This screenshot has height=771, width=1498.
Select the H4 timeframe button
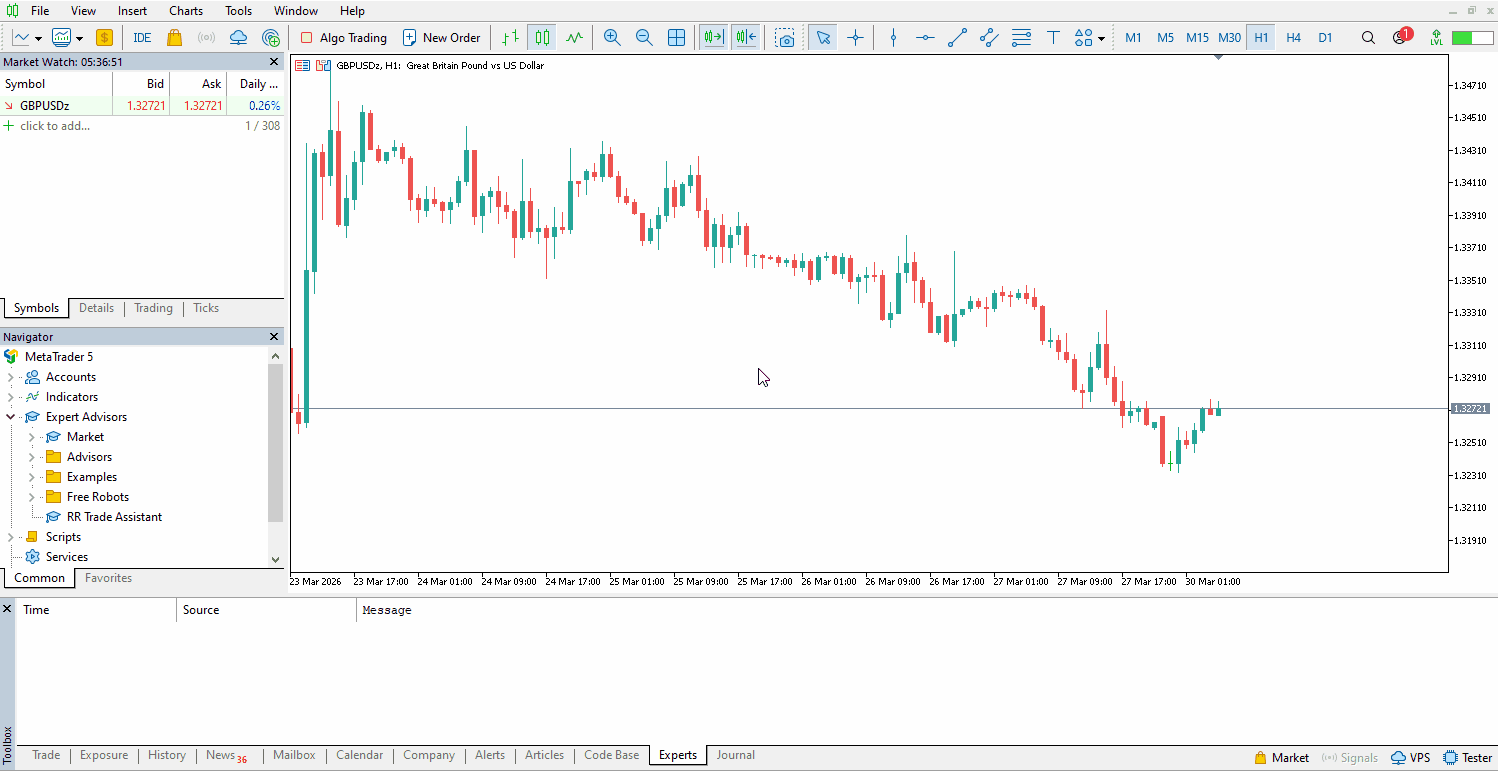point(1293,38)
